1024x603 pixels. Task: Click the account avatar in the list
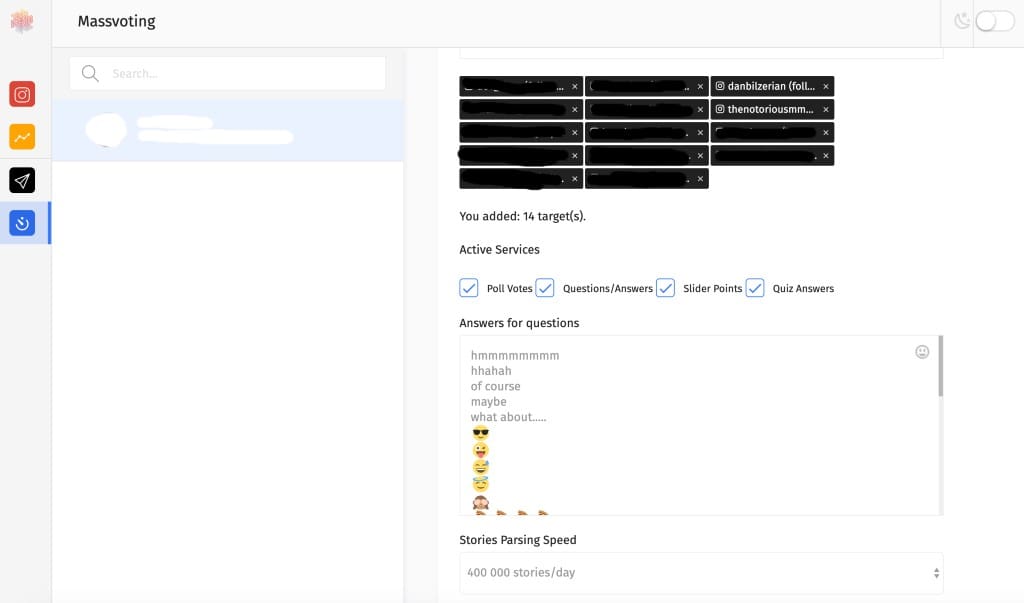106,130
